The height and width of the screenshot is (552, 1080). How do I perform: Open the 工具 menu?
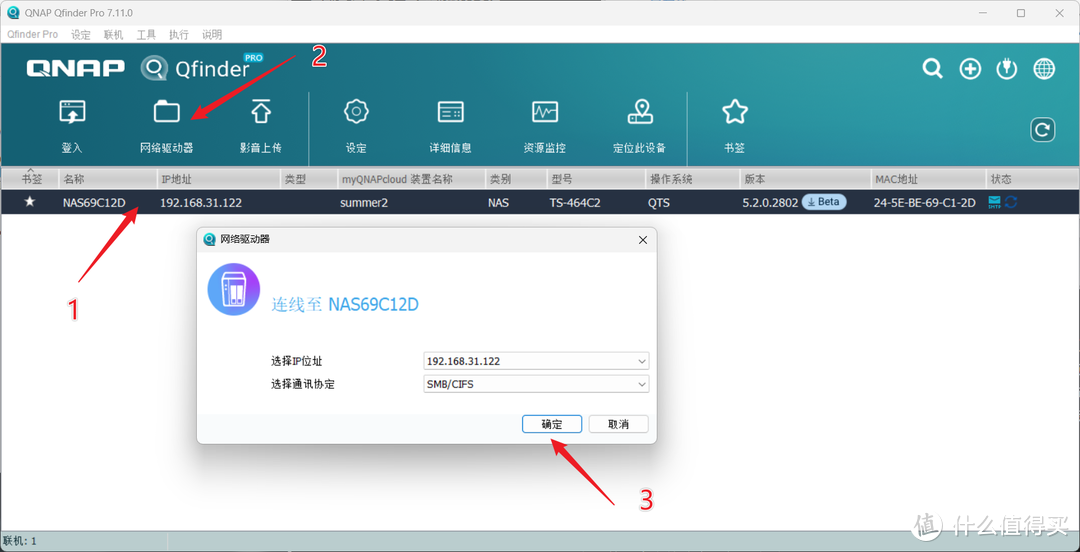[x=146, y=34]
